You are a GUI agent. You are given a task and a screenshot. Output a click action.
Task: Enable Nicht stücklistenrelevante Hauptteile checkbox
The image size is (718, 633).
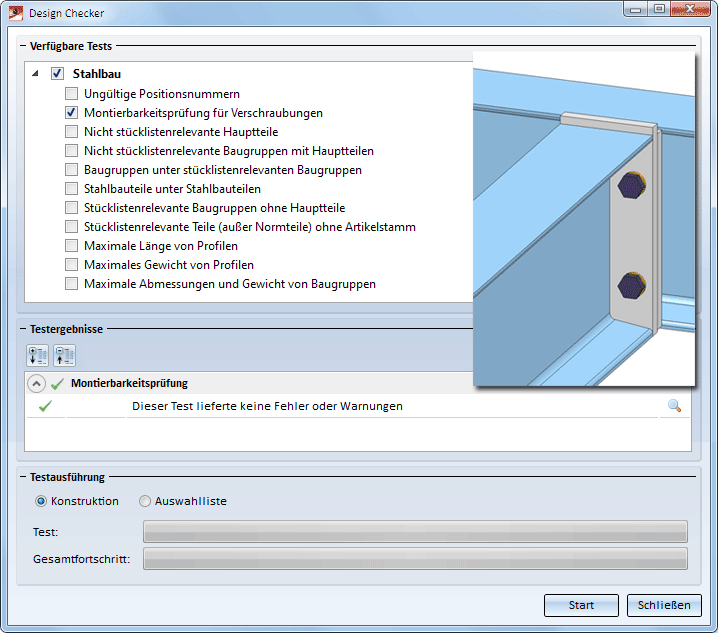coord(71,132)
